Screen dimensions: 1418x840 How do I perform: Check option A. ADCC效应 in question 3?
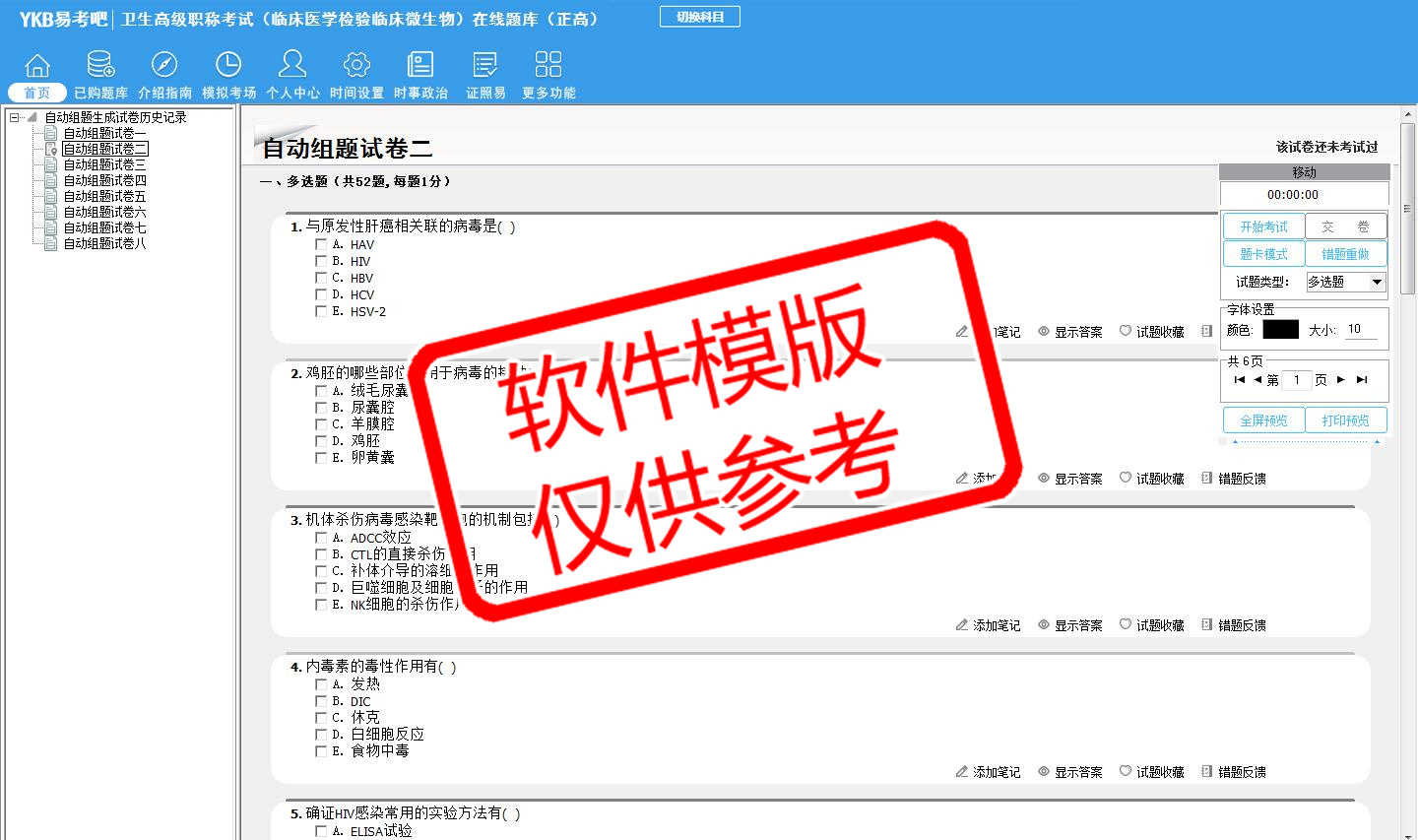click(x=321, y=538)
